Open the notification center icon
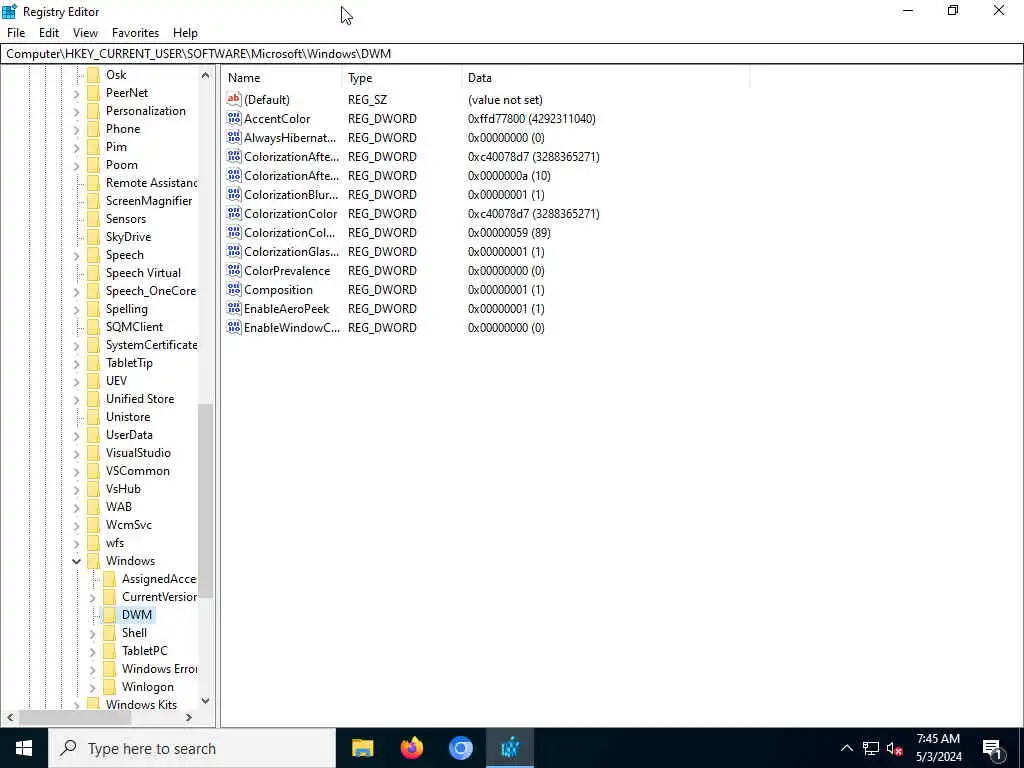 point(992,748)
